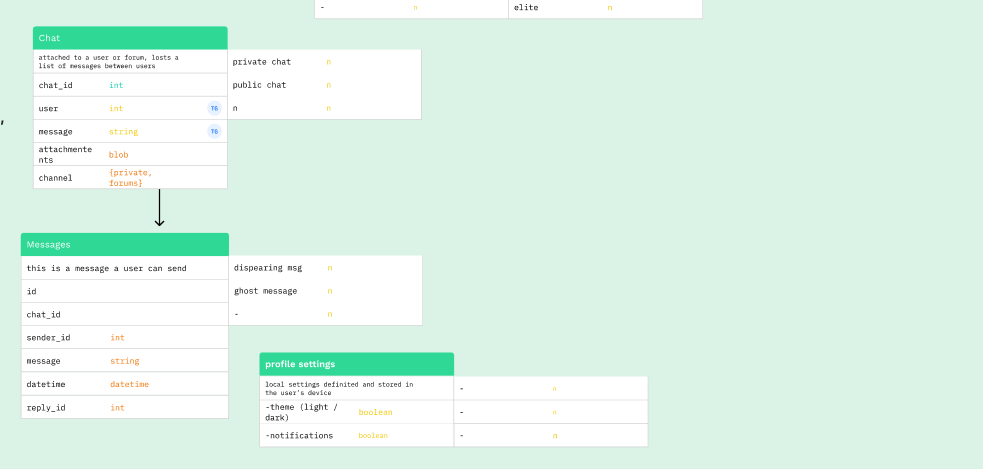
Task: Click the string type in Messages' message row
Action: coord(125,361)
